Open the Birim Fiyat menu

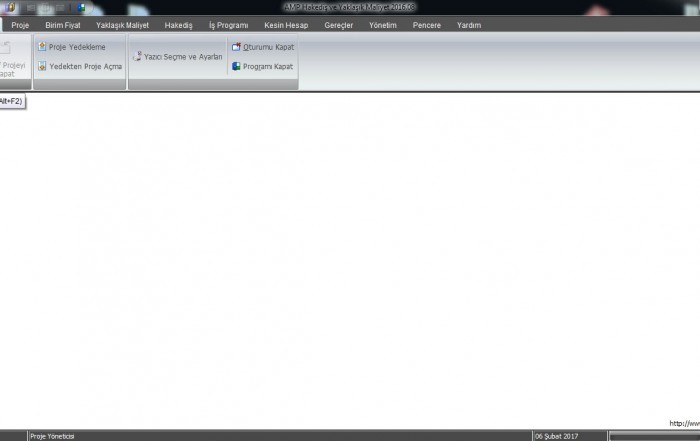63,25
